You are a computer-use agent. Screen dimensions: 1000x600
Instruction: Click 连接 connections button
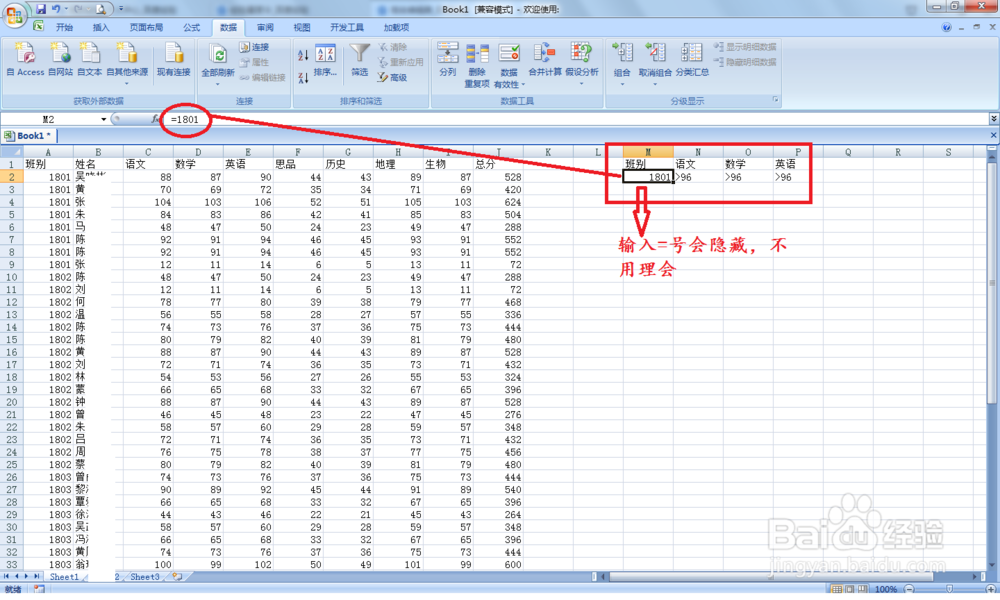254,47
